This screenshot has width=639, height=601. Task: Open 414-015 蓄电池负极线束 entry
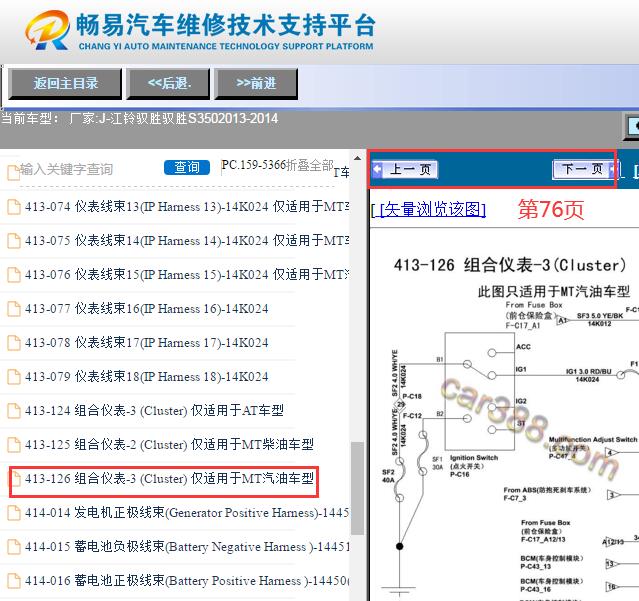pyautogui.click(x=187, y=546)
